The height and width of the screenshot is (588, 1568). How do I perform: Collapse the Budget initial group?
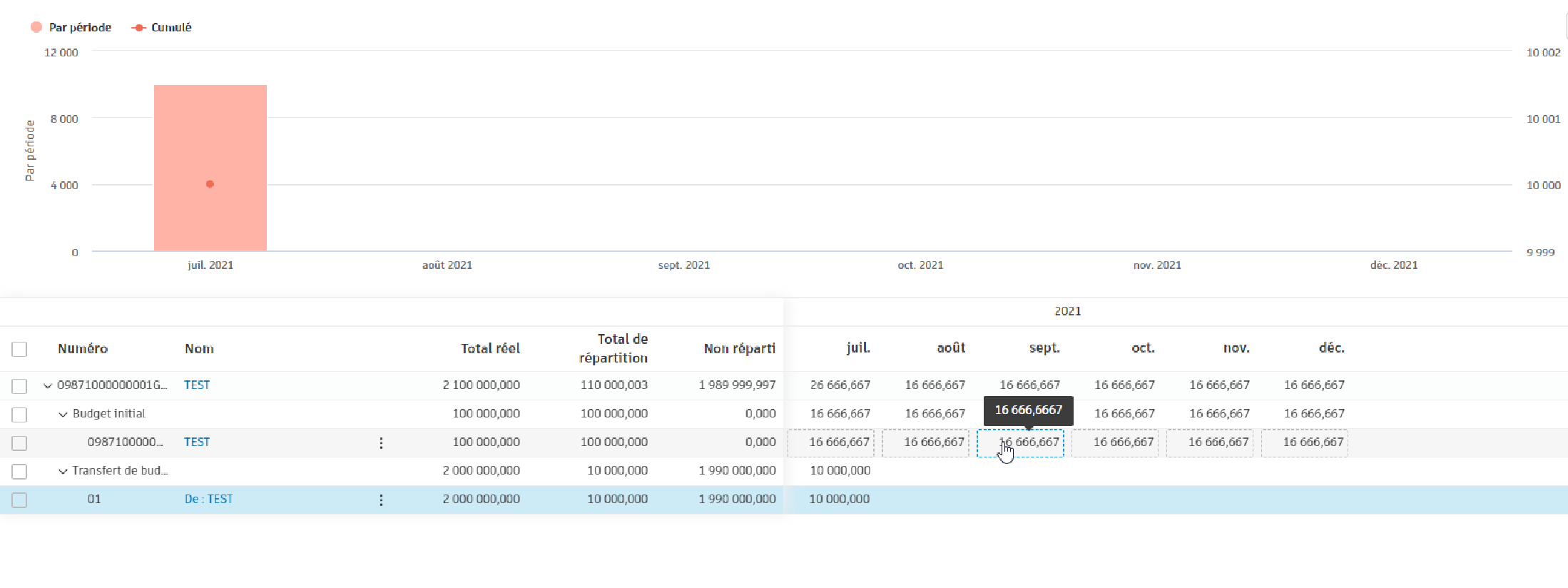pyautogui.click(x=63, y=415)
